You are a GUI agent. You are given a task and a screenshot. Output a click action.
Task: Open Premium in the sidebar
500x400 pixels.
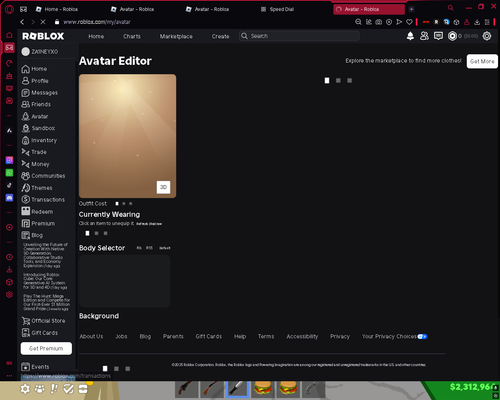38,223
